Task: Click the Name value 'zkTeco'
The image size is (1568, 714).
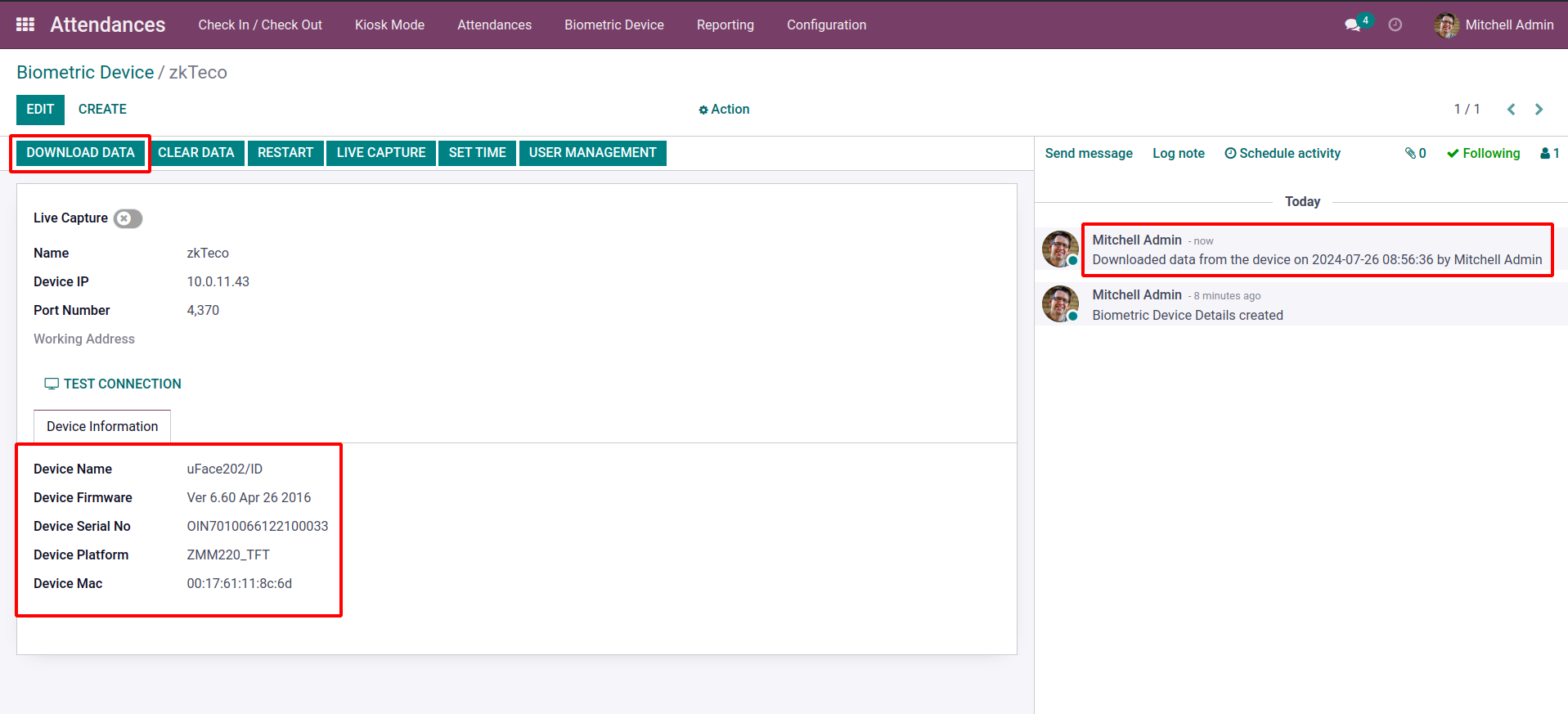Action: coord(208,253)
